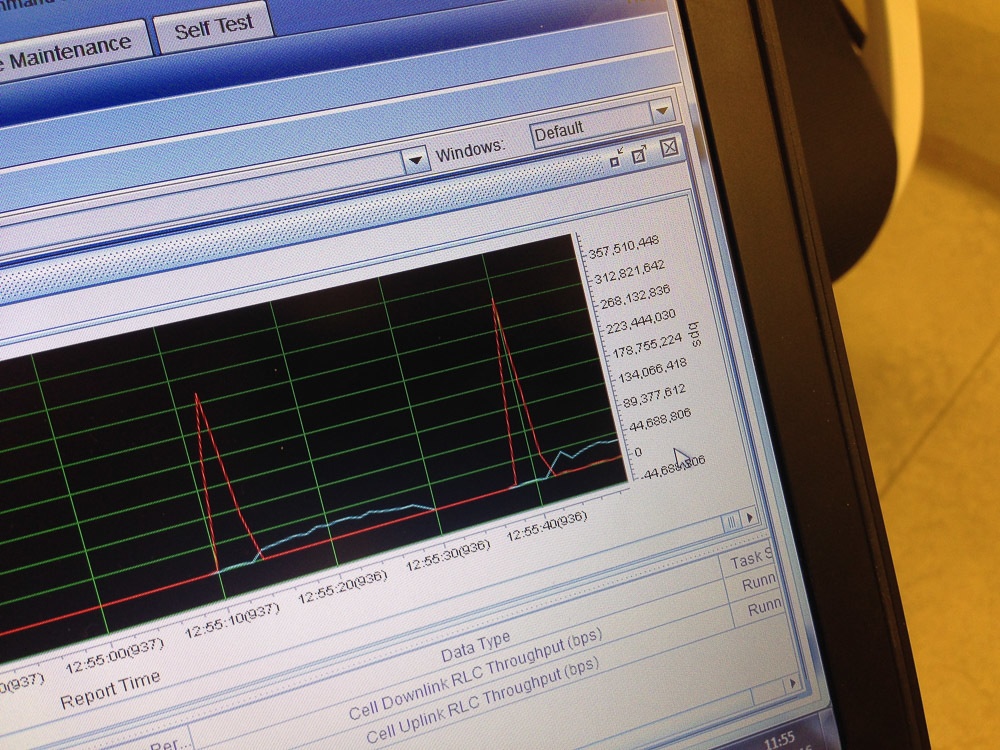Click the 357,510,448 y-axis value
This screenshot has width=1000, height=750.
623,246
